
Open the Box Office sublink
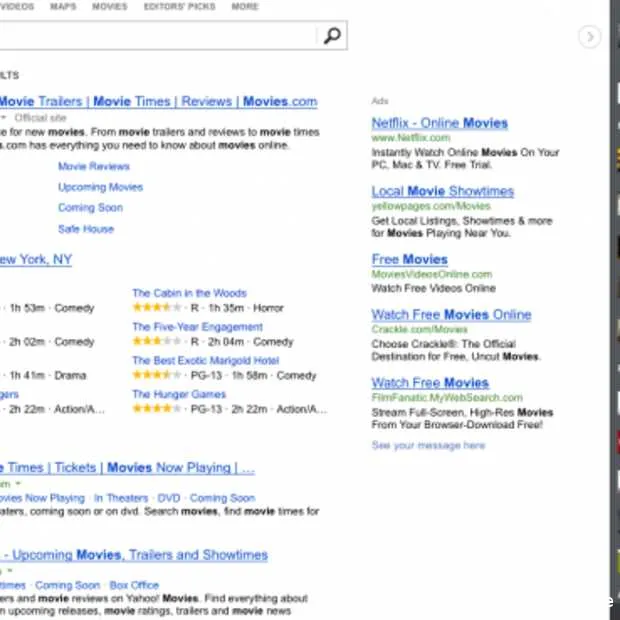pos(134,585)
